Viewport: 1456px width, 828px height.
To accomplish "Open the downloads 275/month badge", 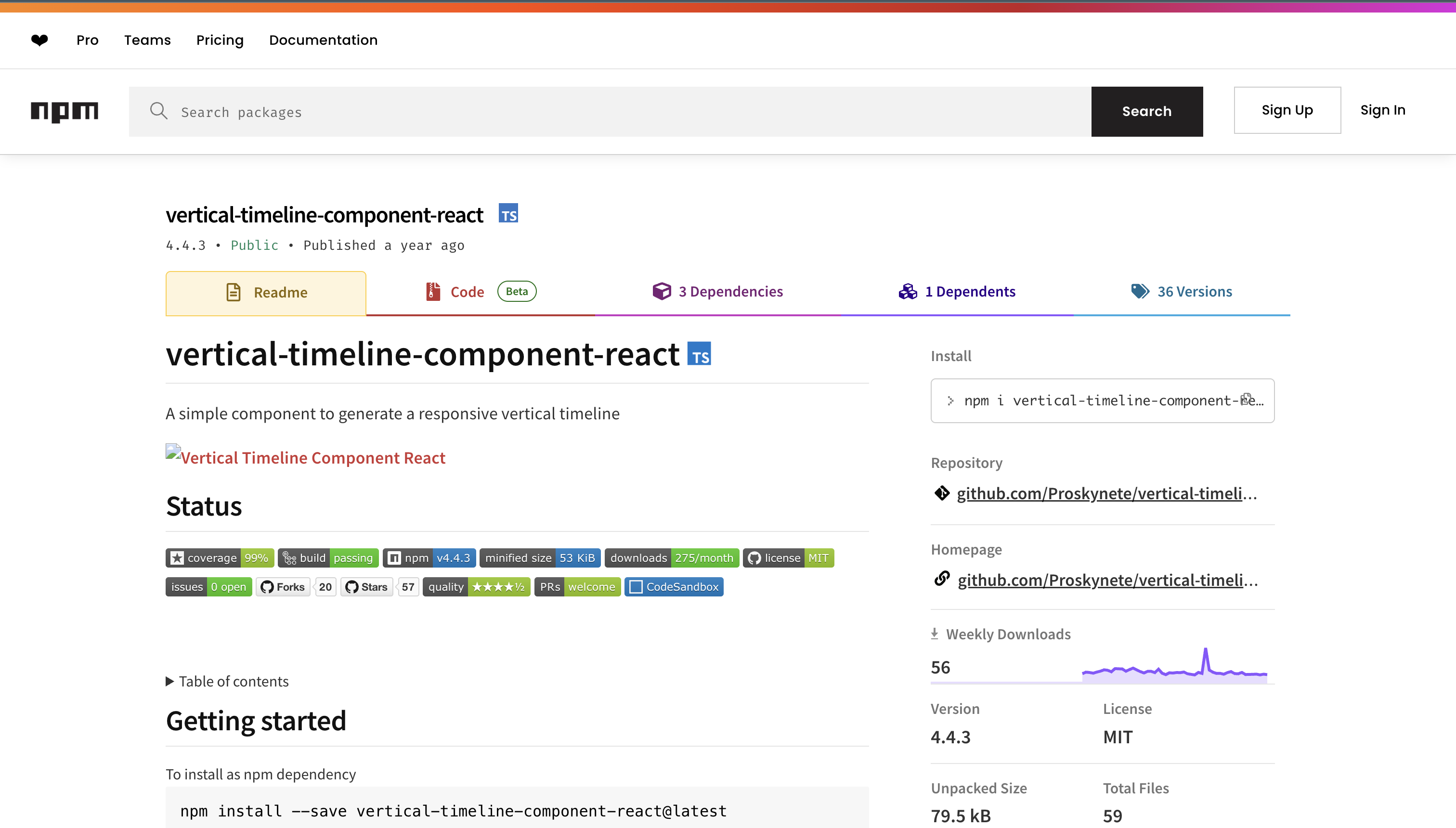I will click(x=672, y=558).
